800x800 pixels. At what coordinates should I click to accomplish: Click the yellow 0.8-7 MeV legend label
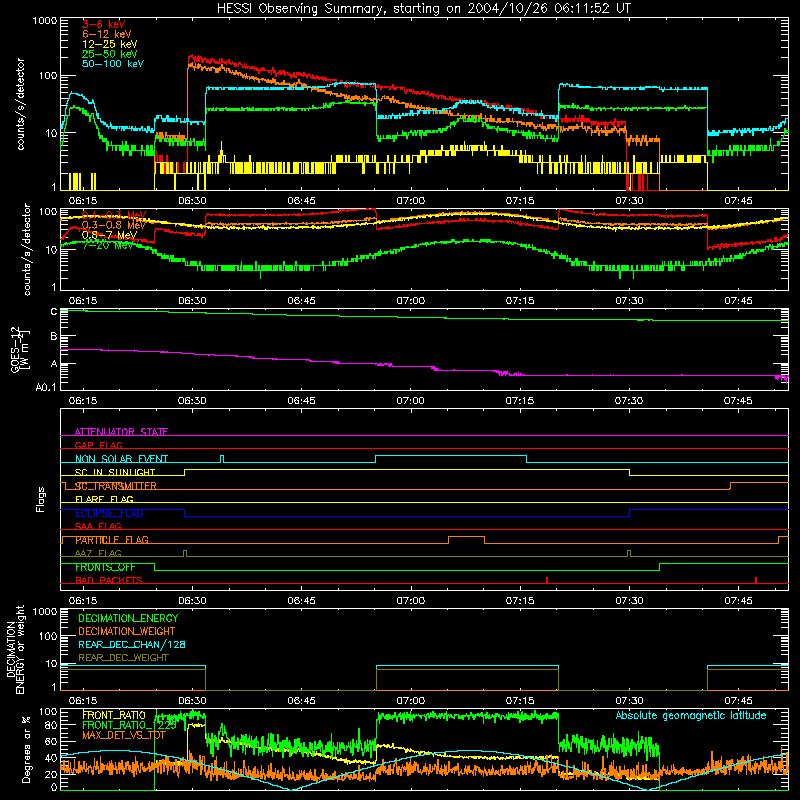coord(109,235)
